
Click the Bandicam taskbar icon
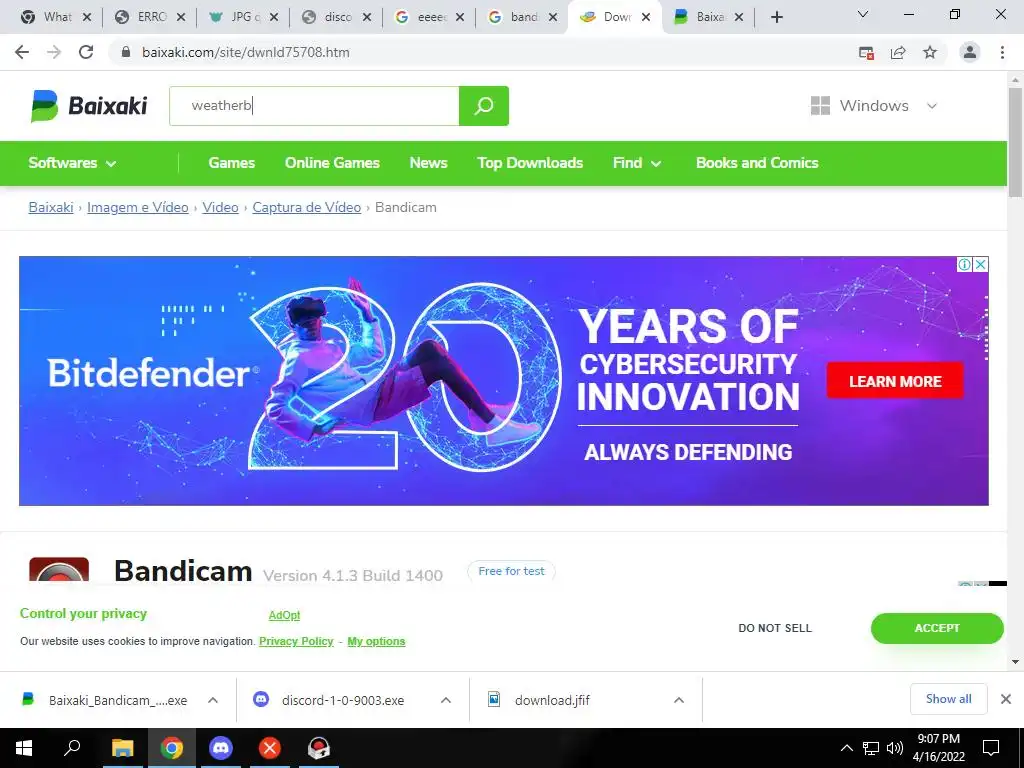click(319, 748)
